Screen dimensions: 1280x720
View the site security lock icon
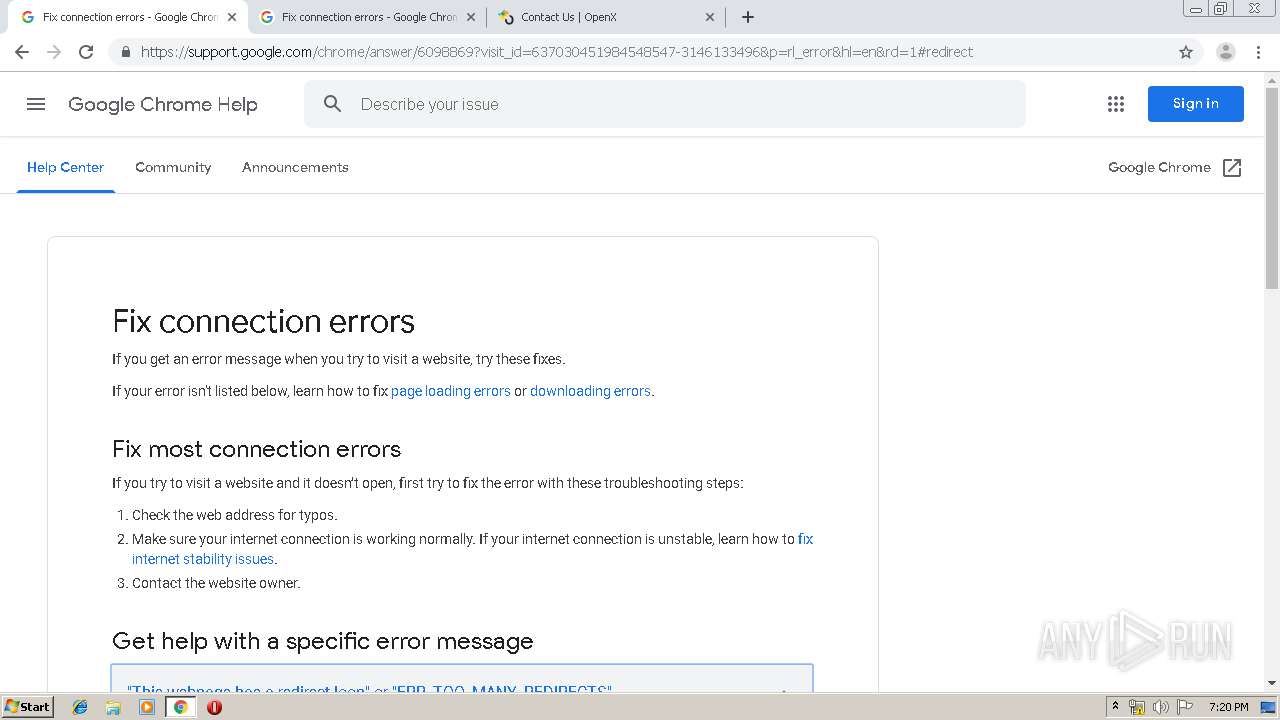coord(125,52)
